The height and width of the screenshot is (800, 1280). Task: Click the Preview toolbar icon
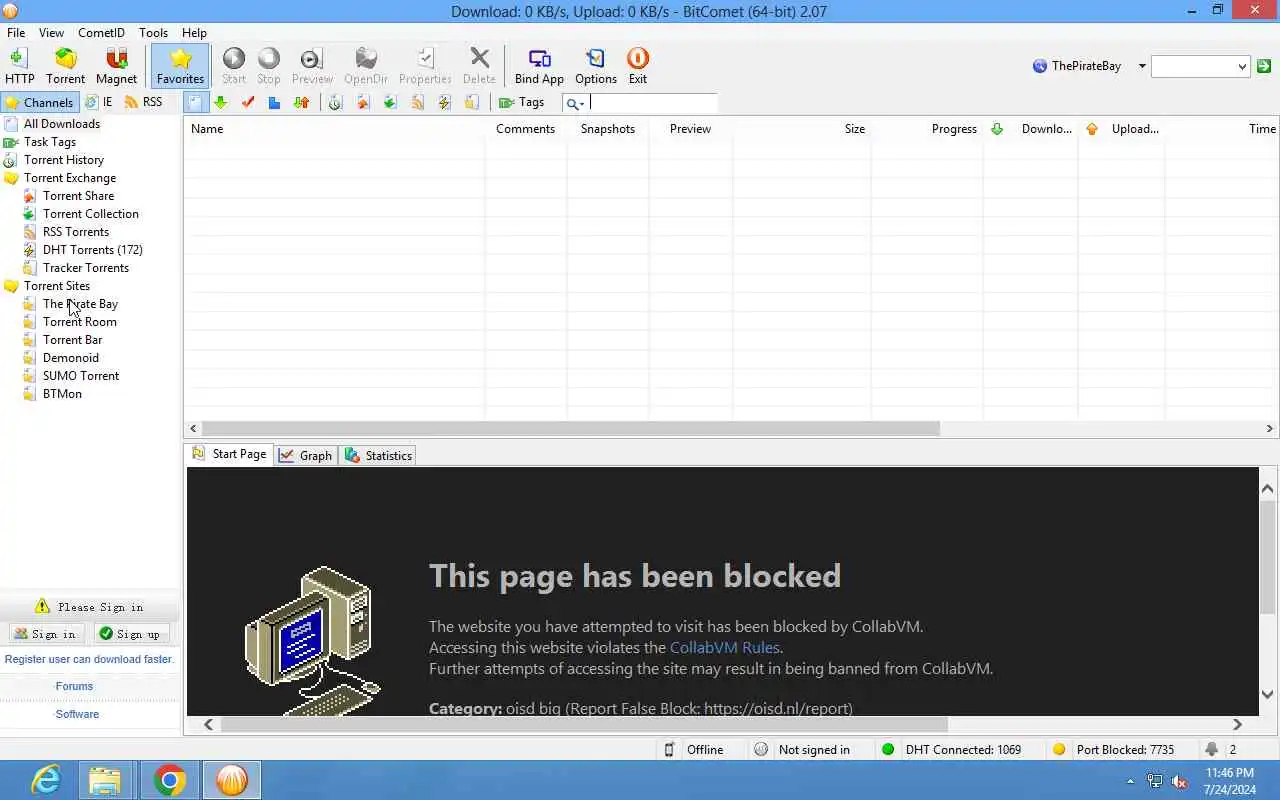pos(312,66)
